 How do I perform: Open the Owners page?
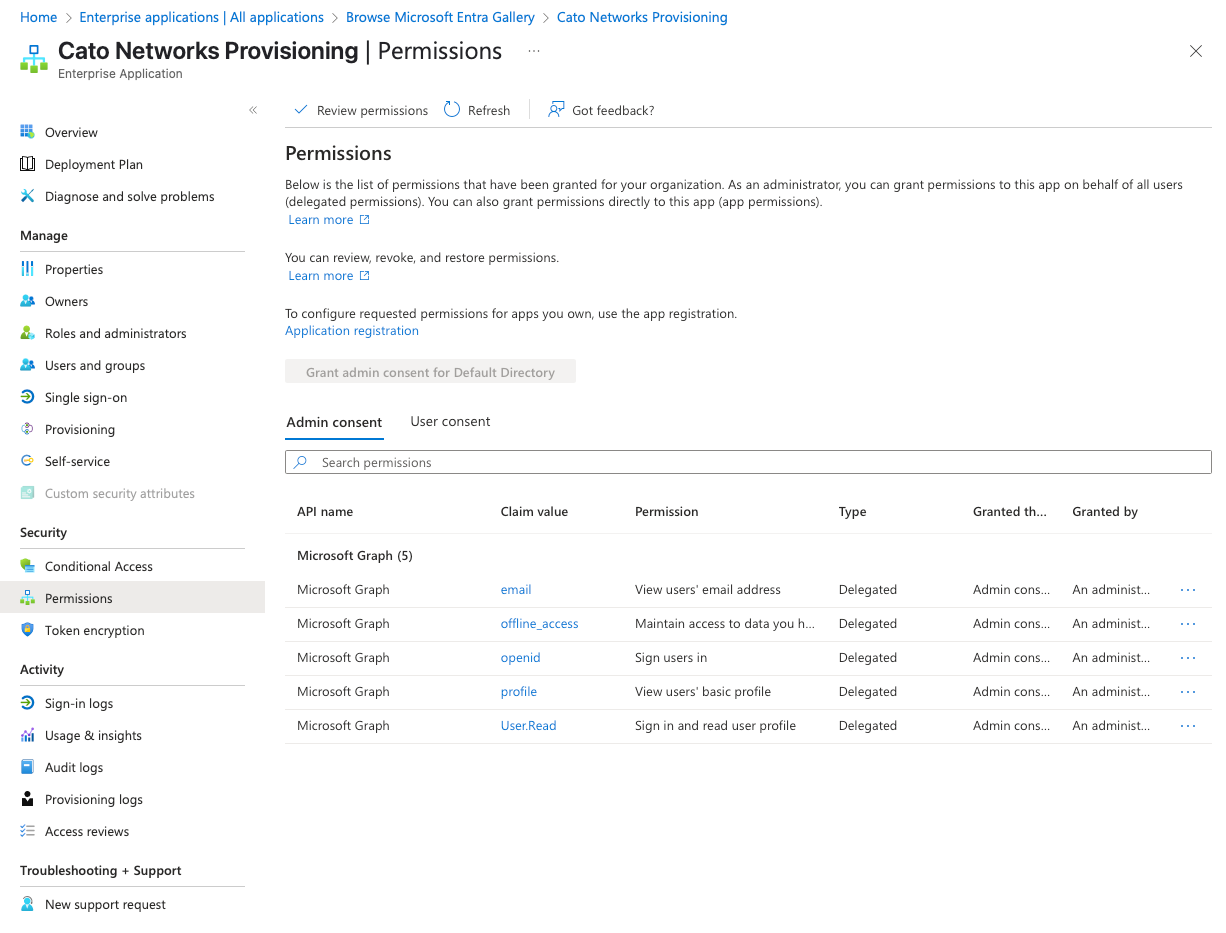coord(66,301)
